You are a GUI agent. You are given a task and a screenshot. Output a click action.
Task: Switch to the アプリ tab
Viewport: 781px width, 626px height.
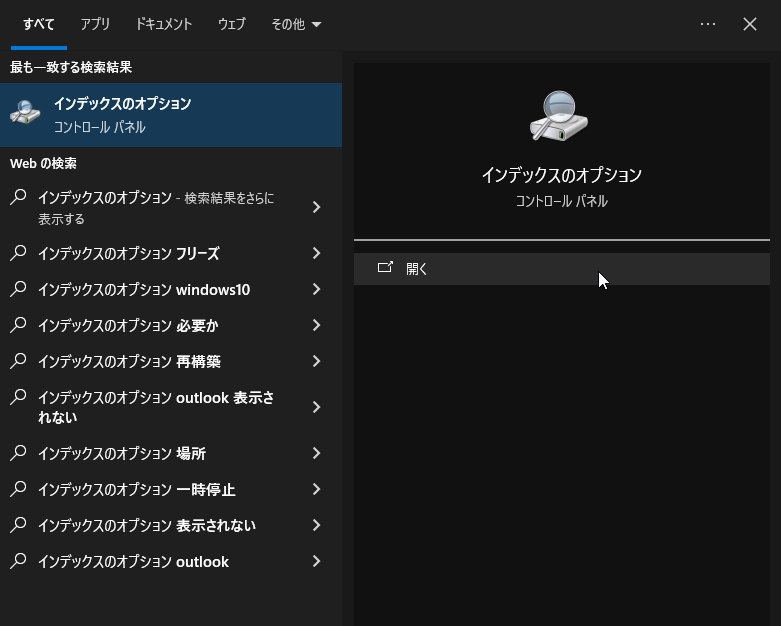(95, 24)
